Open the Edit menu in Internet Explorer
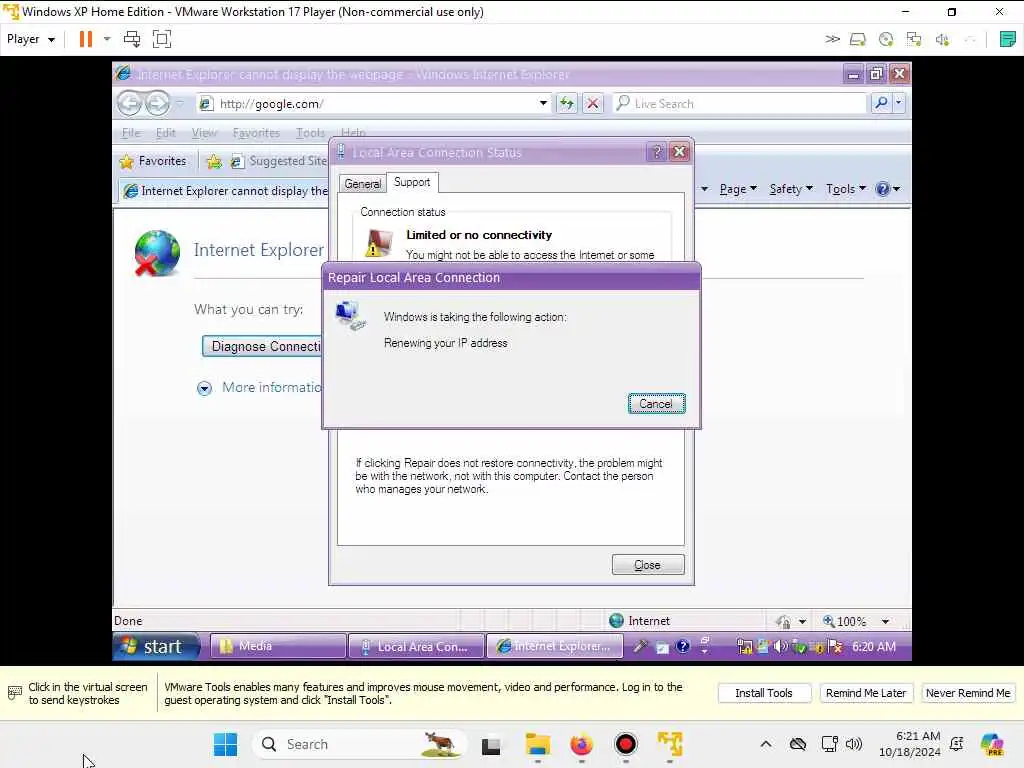The width and height of the screenshot is (1024, 768). tap(165, 133)
